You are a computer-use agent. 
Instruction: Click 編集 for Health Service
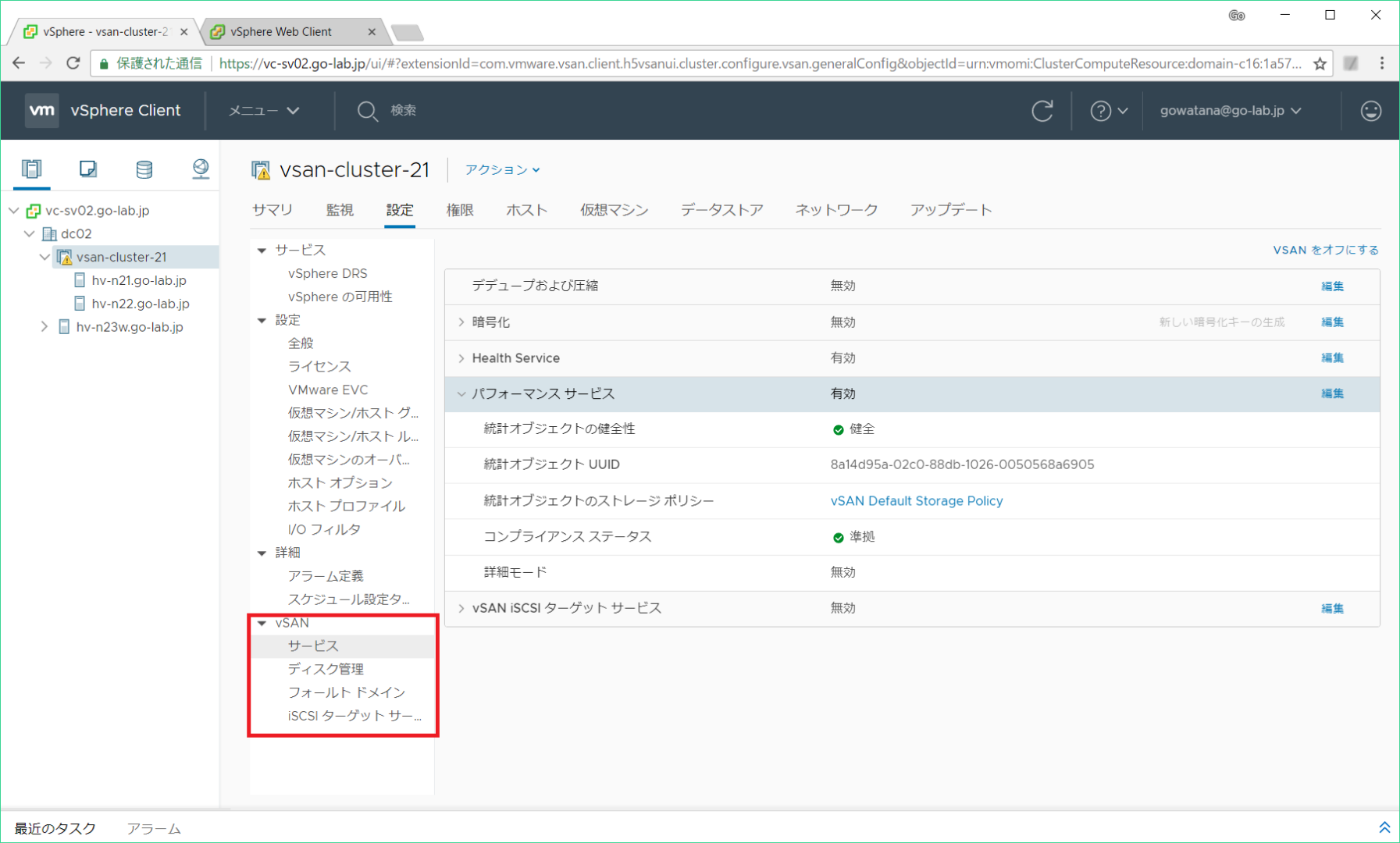[1332, 358]
